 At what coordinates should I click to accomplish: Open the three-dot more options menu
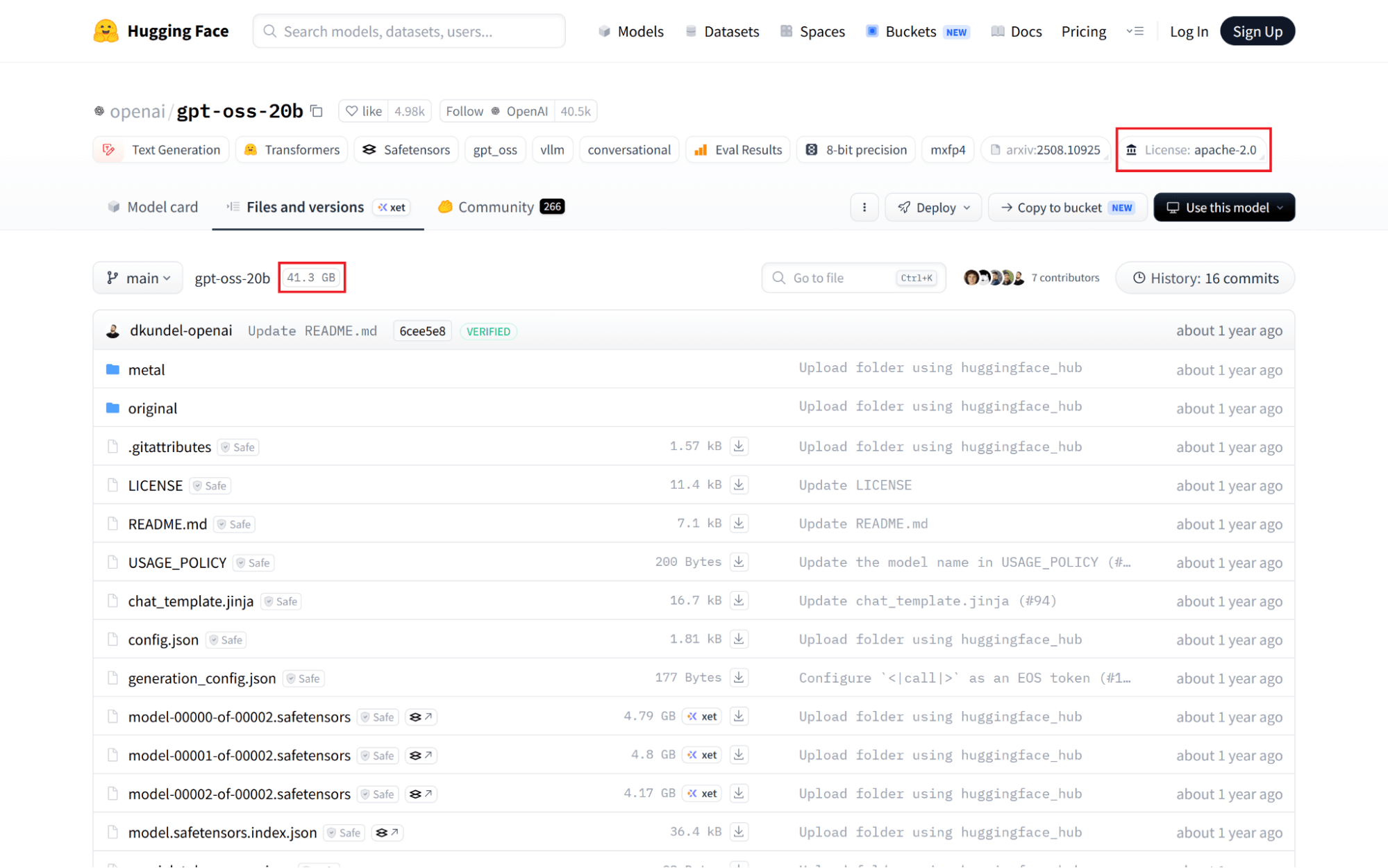864,208
